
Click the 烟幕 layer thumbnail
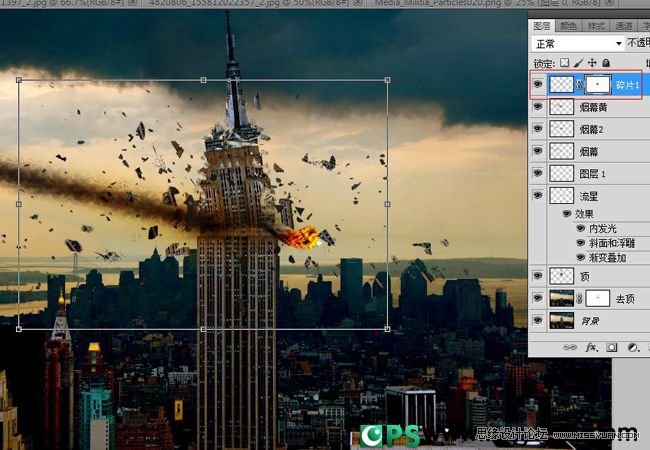click(x=561, y=151)
